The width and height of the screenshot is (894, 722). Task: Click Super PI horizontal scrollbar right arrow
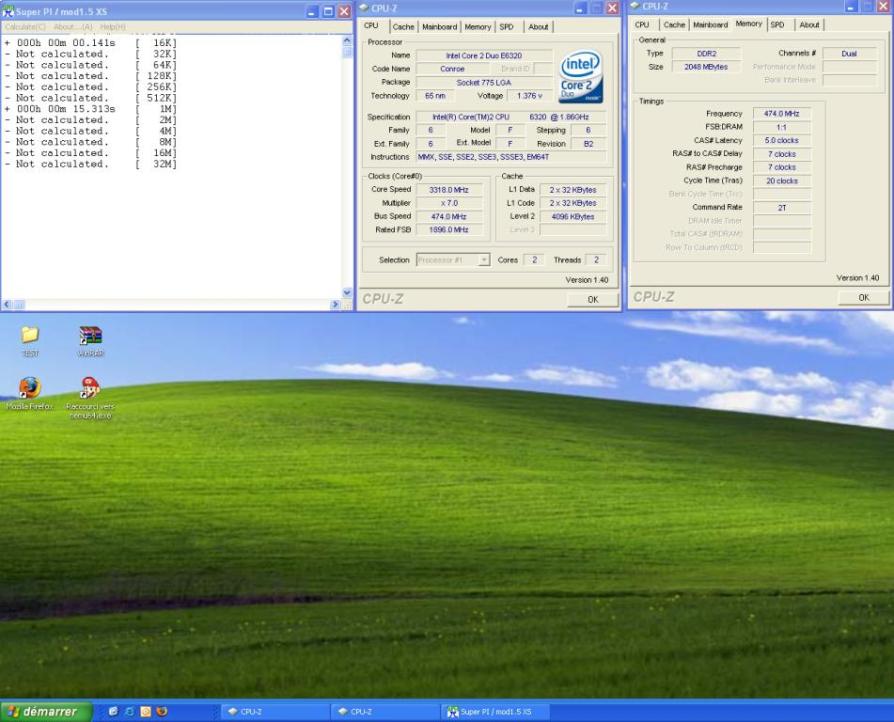tap(335, 305)
